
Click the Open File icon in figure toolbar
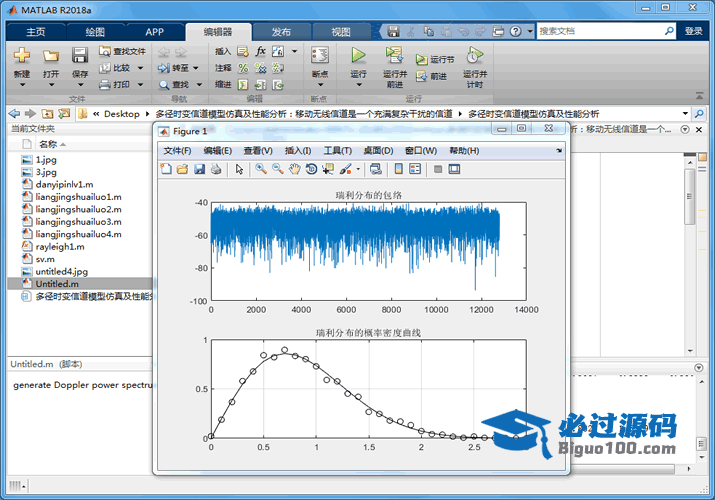pyautogui.click(x=182, y=169)
